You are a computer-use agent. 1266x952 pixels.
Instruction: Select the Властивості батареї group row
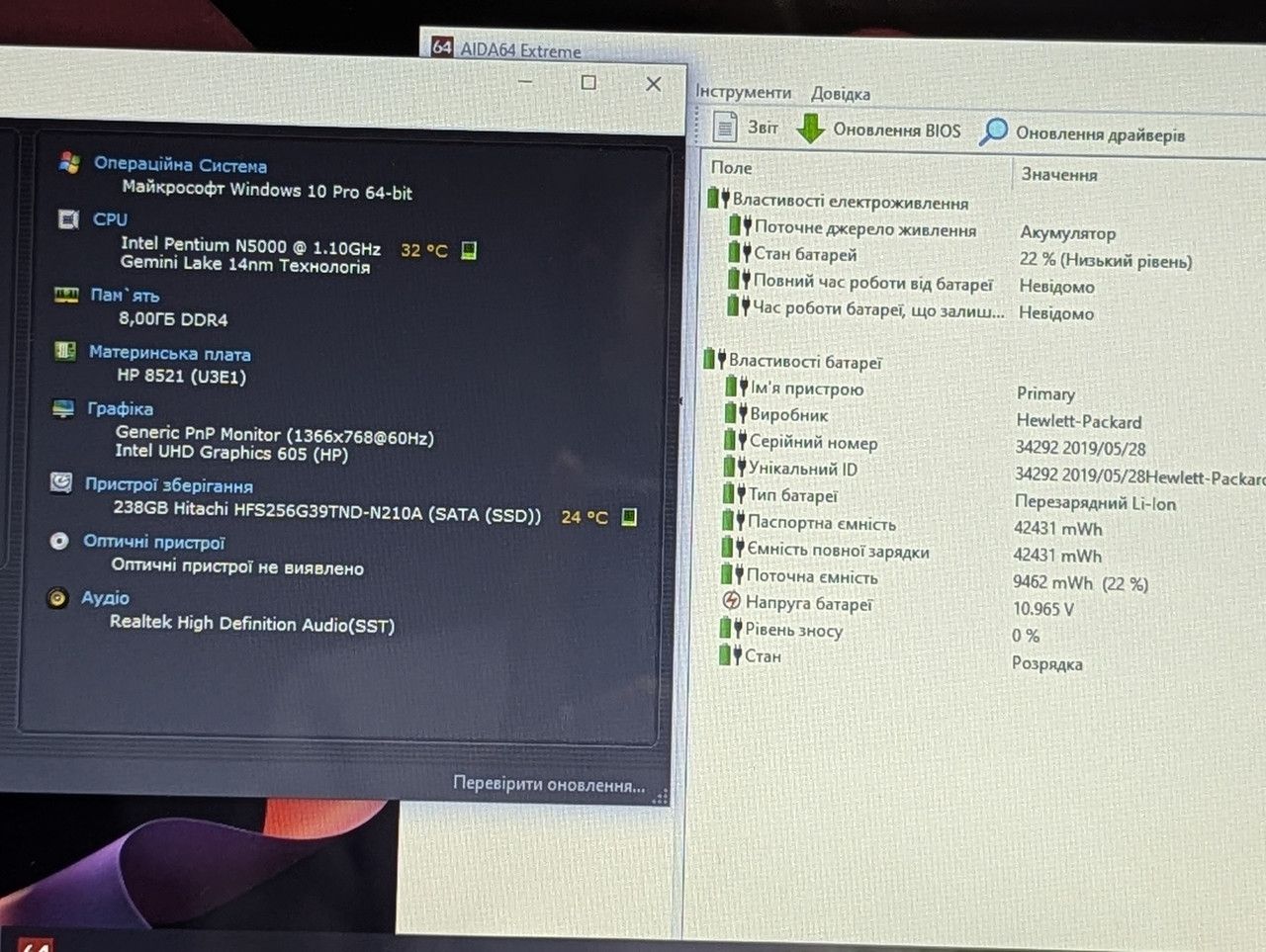click(x=977, y=361)
